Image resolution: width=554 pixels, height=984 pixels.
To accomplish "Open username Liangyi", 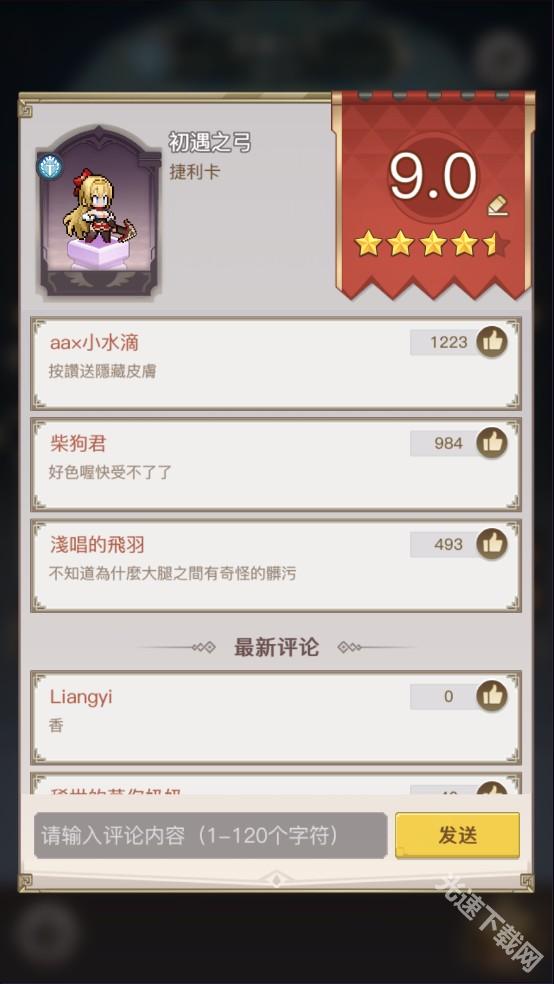I will pos(81,697).
